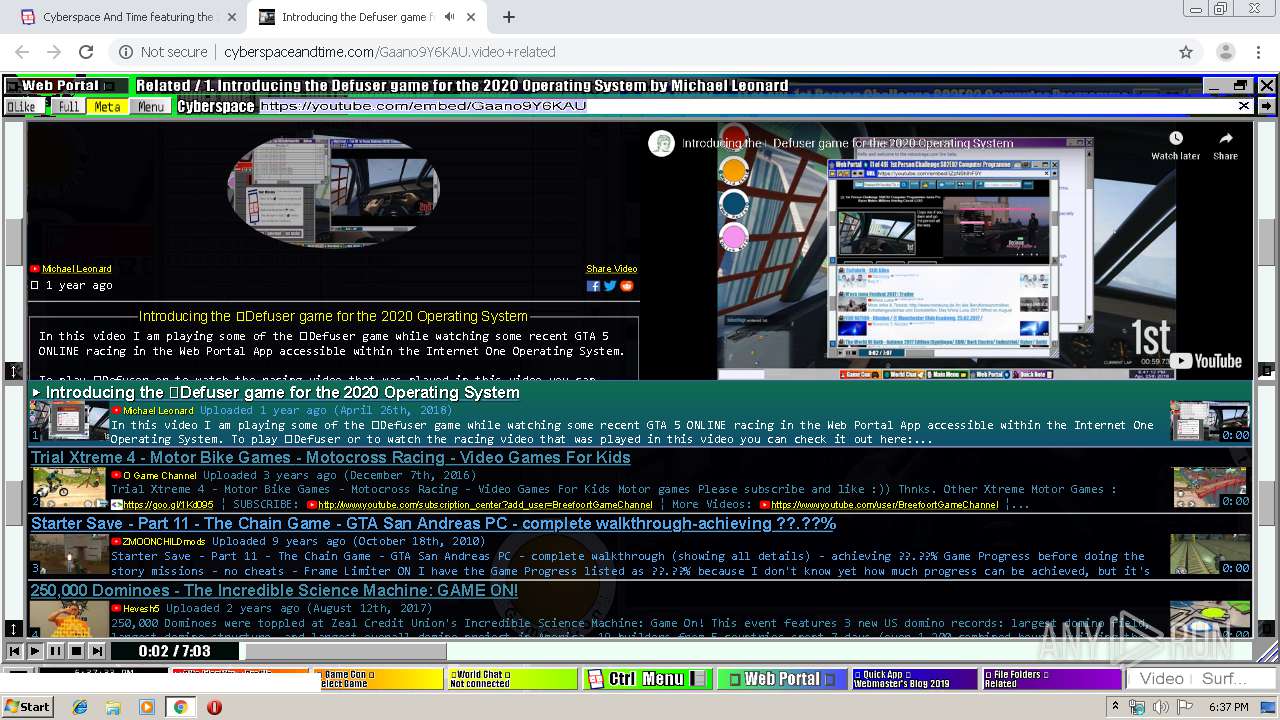Screen dimensions: 1280x720
Task: Open the Q Game Channel link
Action: [x=160, y=476]
